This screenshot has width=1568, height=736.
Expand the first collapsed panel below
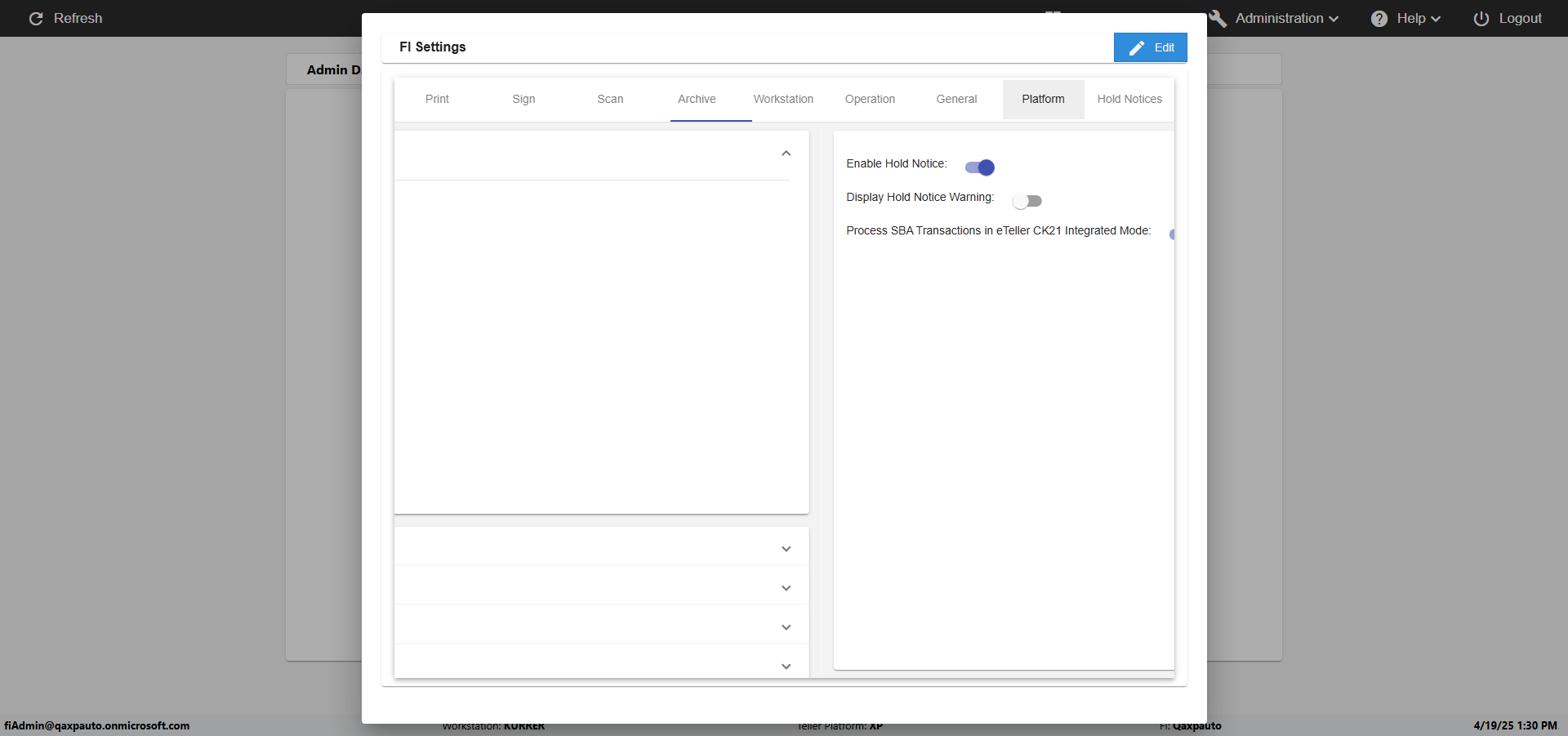point(786,549)
